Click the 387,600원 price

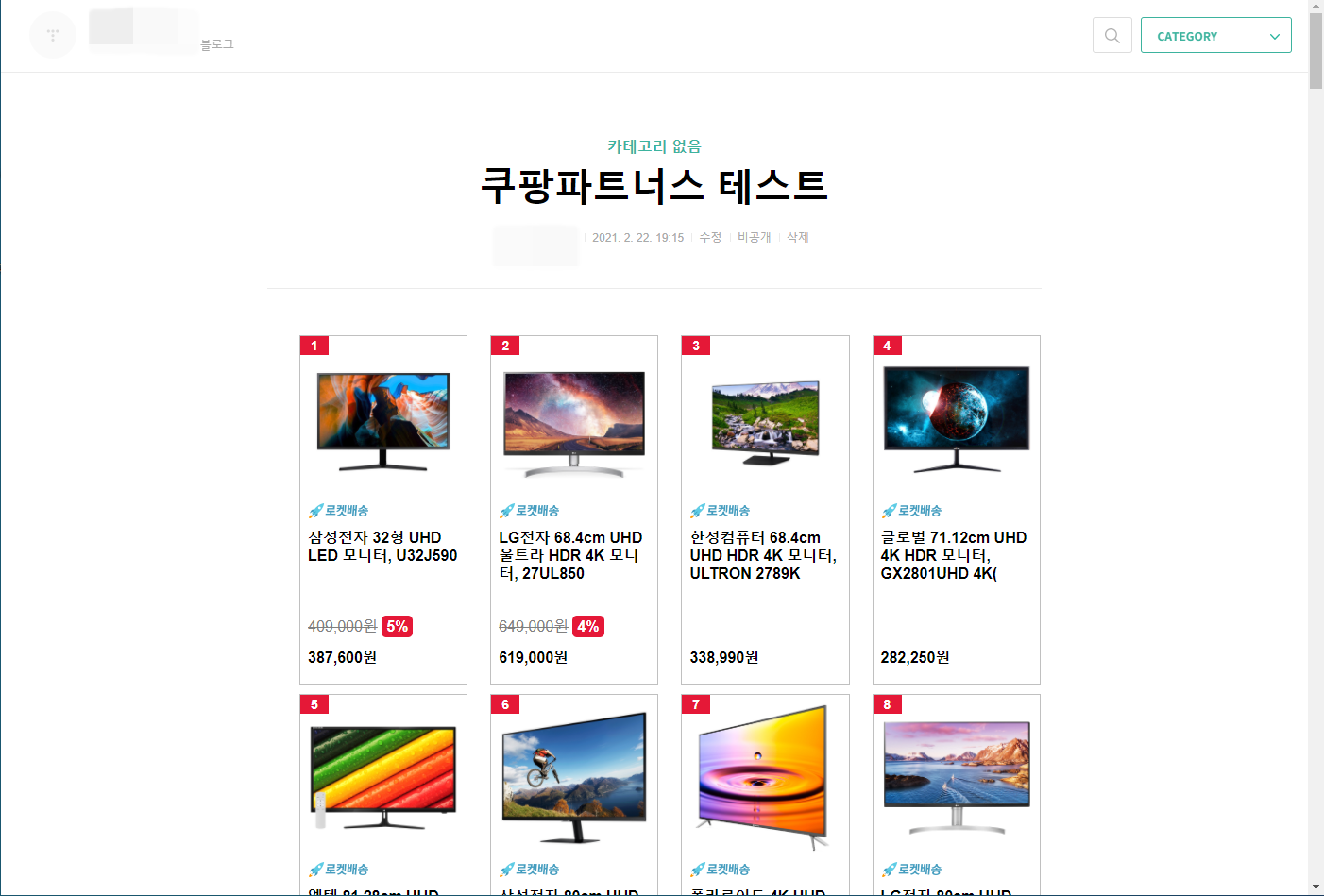pyautogui.click(x=342, y=657)
